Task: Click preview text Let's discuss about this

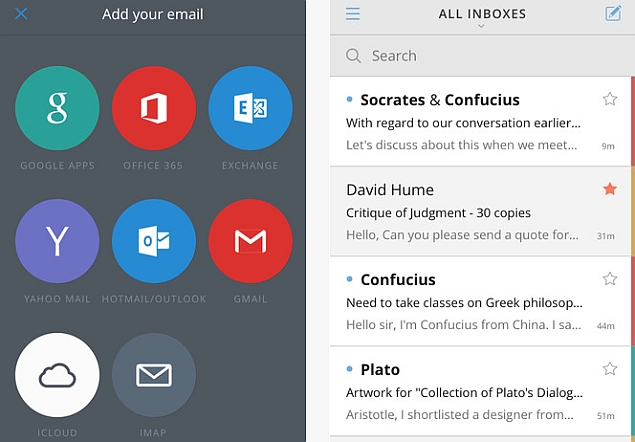Action: tap(462, 145)
